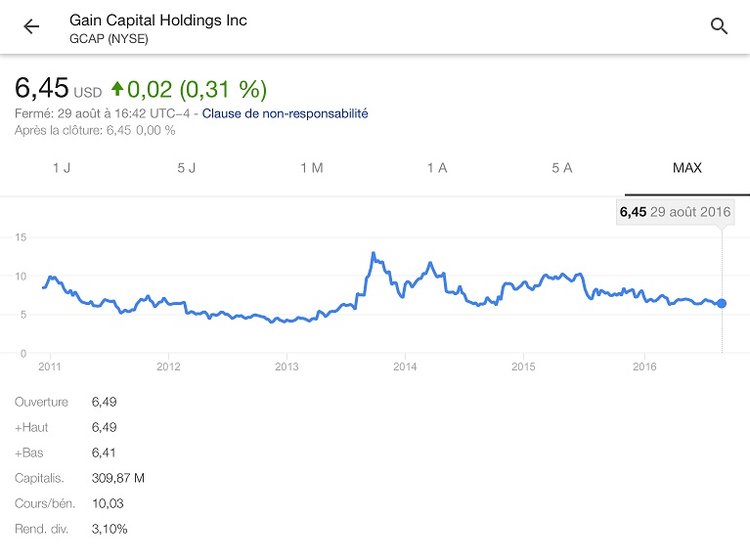750x560 pixels.
Task: Click the Rend. div. 3,10% row
Action: (70, 529)
